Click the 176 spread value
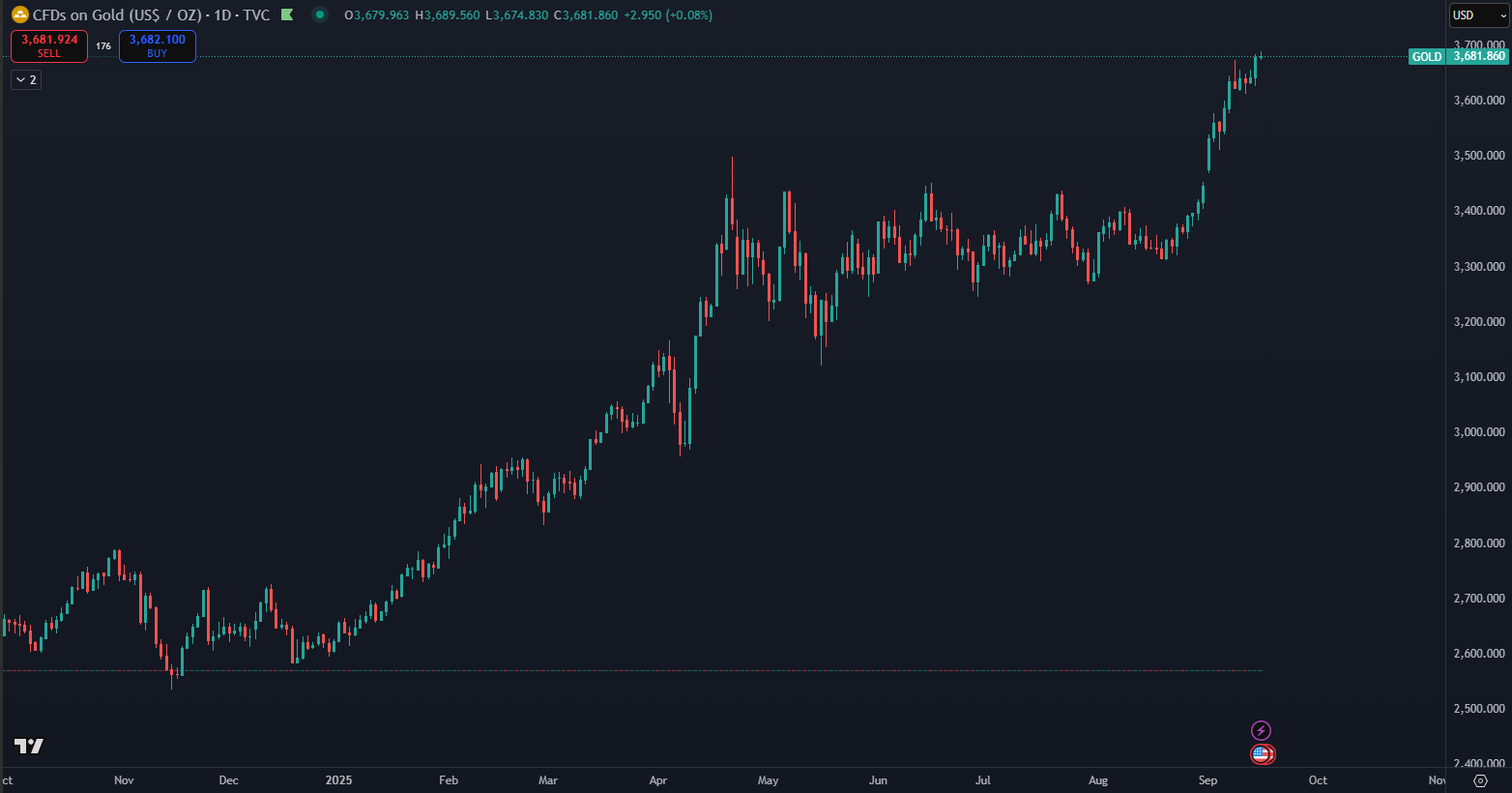This screenshot has width=1512, height=793. (103, 46)
